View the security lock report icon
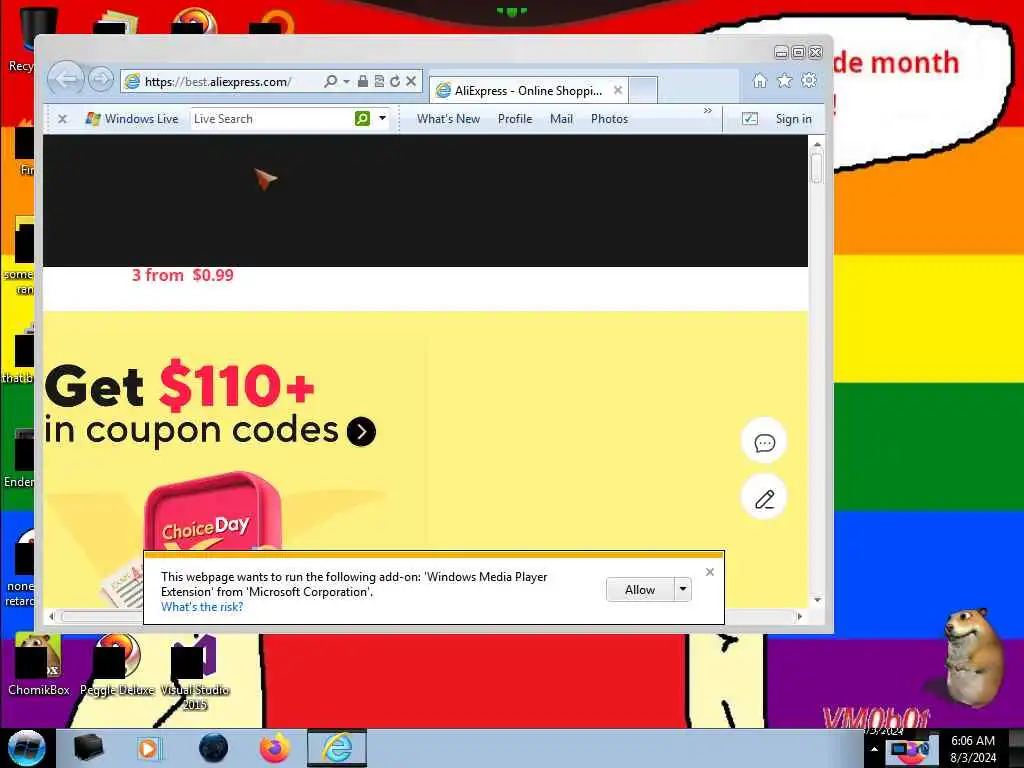Image resolution: width=1024 pixels, height=768 pixels. [362, 81]
